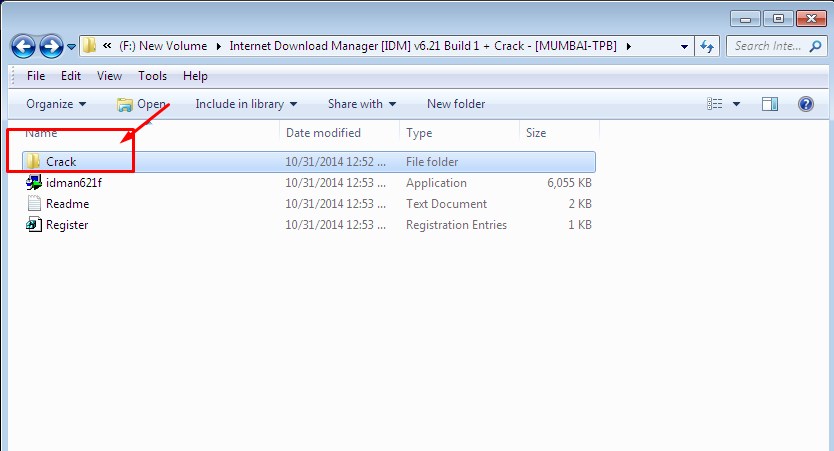Open the address bar history dropdown
Image resolution: width=834 pixels, height=451 pixels.
684,47
